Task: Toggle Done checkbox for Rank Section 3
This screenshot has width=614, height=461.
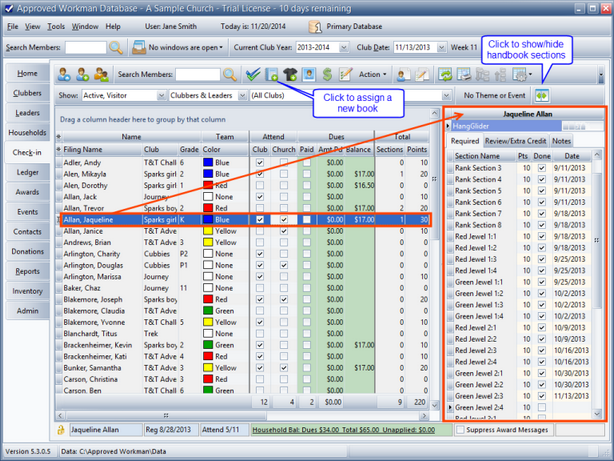Action: click(x=541, y=167)
